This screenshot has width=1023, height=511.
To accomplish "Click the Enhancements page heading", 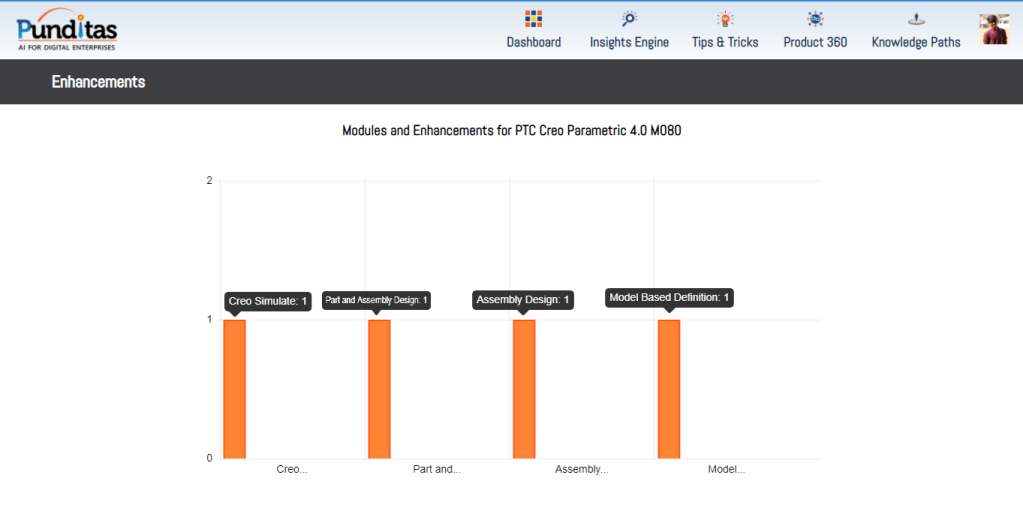I will pos(98,82).
